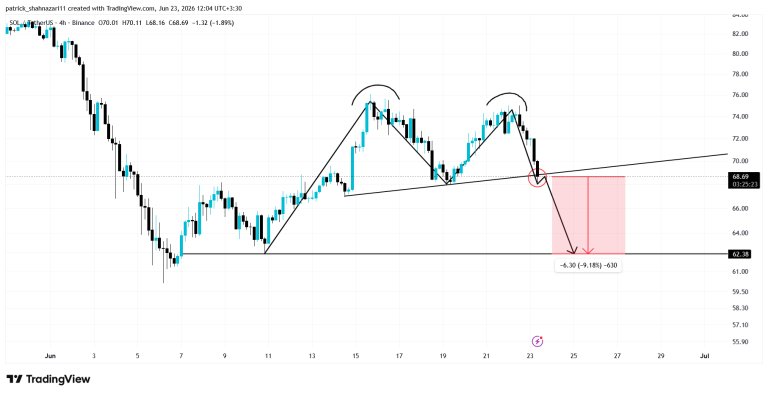Click date 15 on the time axis
The width and height of the screenshot is (768, 395).
tap(356, 356)
